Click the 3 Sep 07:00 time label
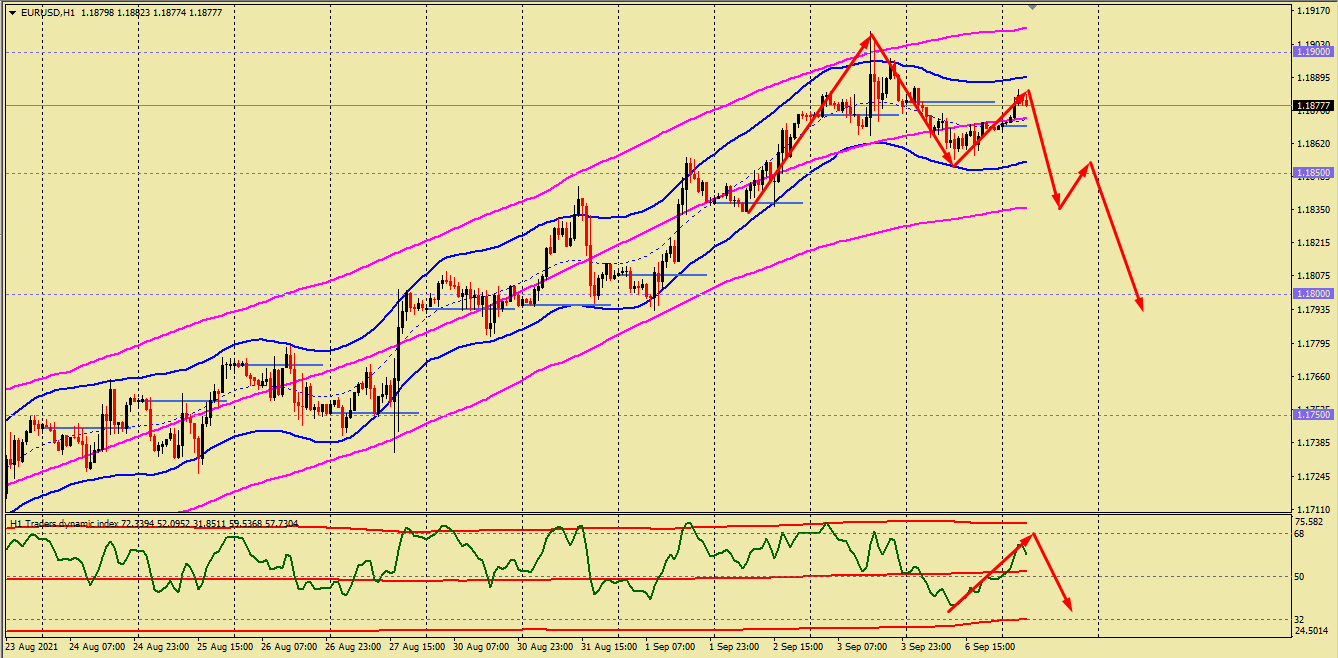Image resolution: width=1338 pixels, height=658 pixels. coord(864,647)
